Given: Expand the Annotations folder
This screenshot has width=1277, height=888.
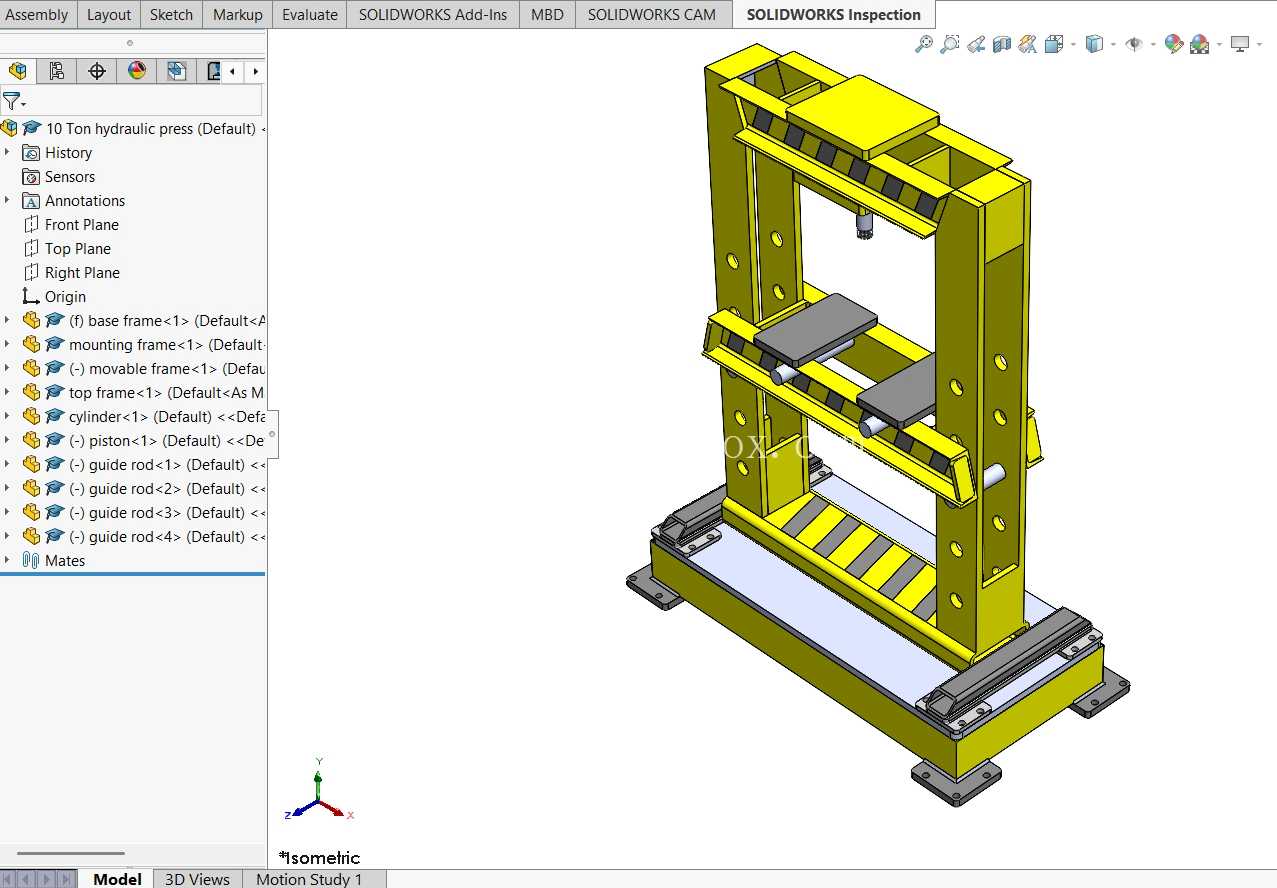Looking at the screenshot, I should pyautogui.click(x=7, y=200).
